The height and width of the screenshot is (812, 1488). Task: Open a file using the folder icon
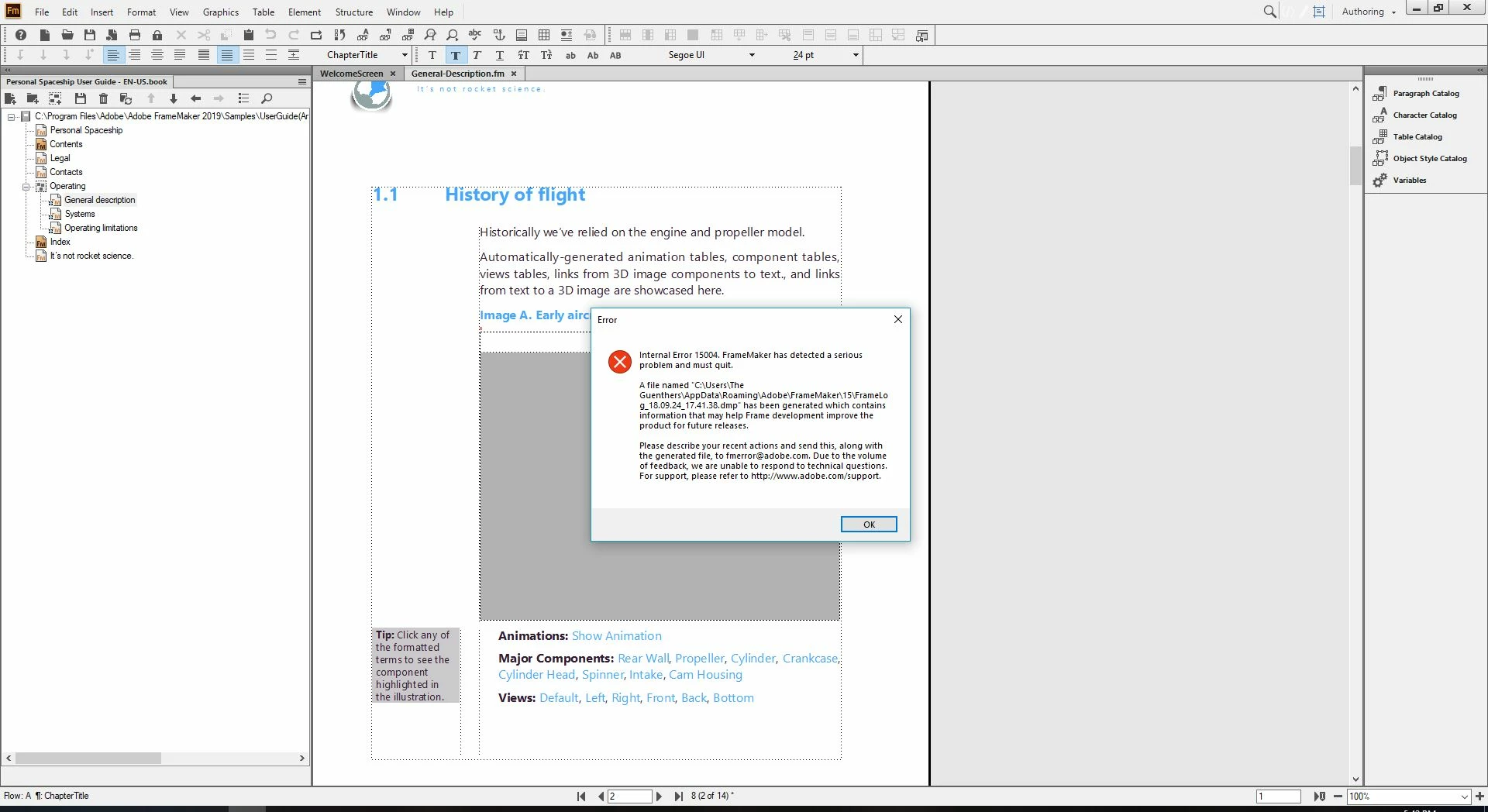point(67,35)
